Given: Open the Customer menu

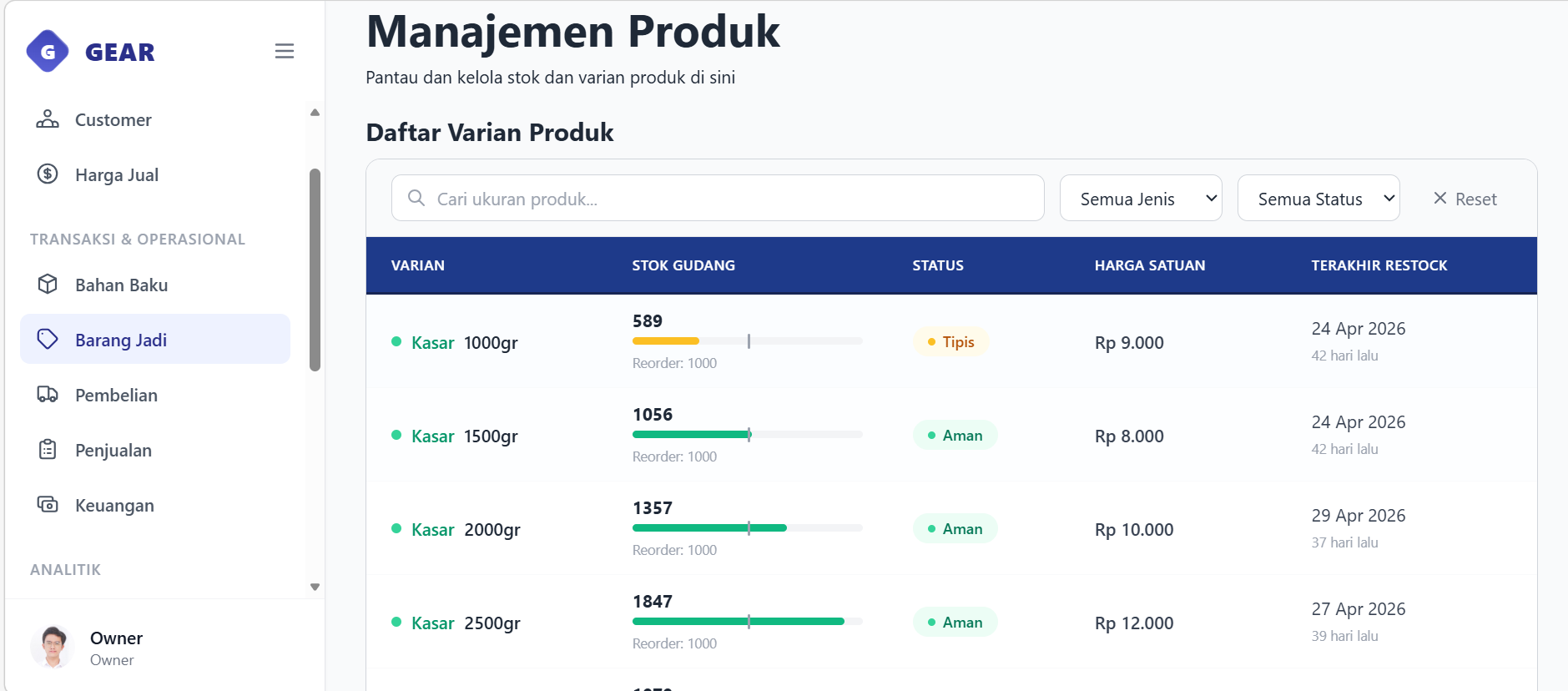Looking at the screenshot, I should 155,119.
